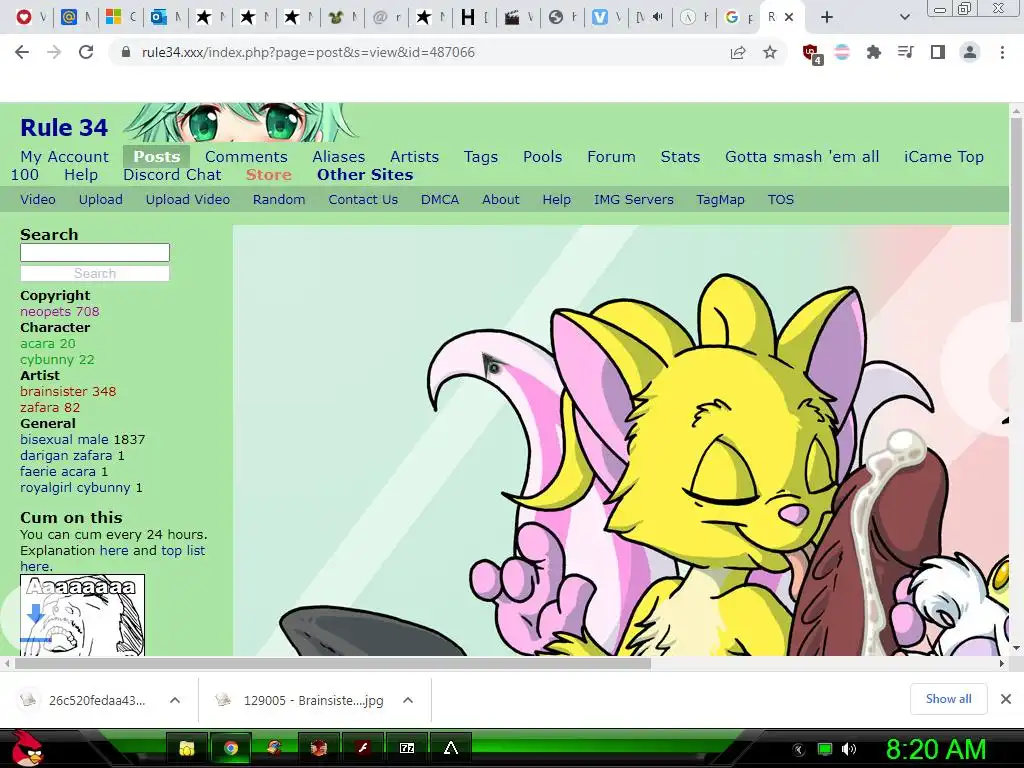Expand options for 129005 Brainsiste jpg download

(x=408, y=700)
